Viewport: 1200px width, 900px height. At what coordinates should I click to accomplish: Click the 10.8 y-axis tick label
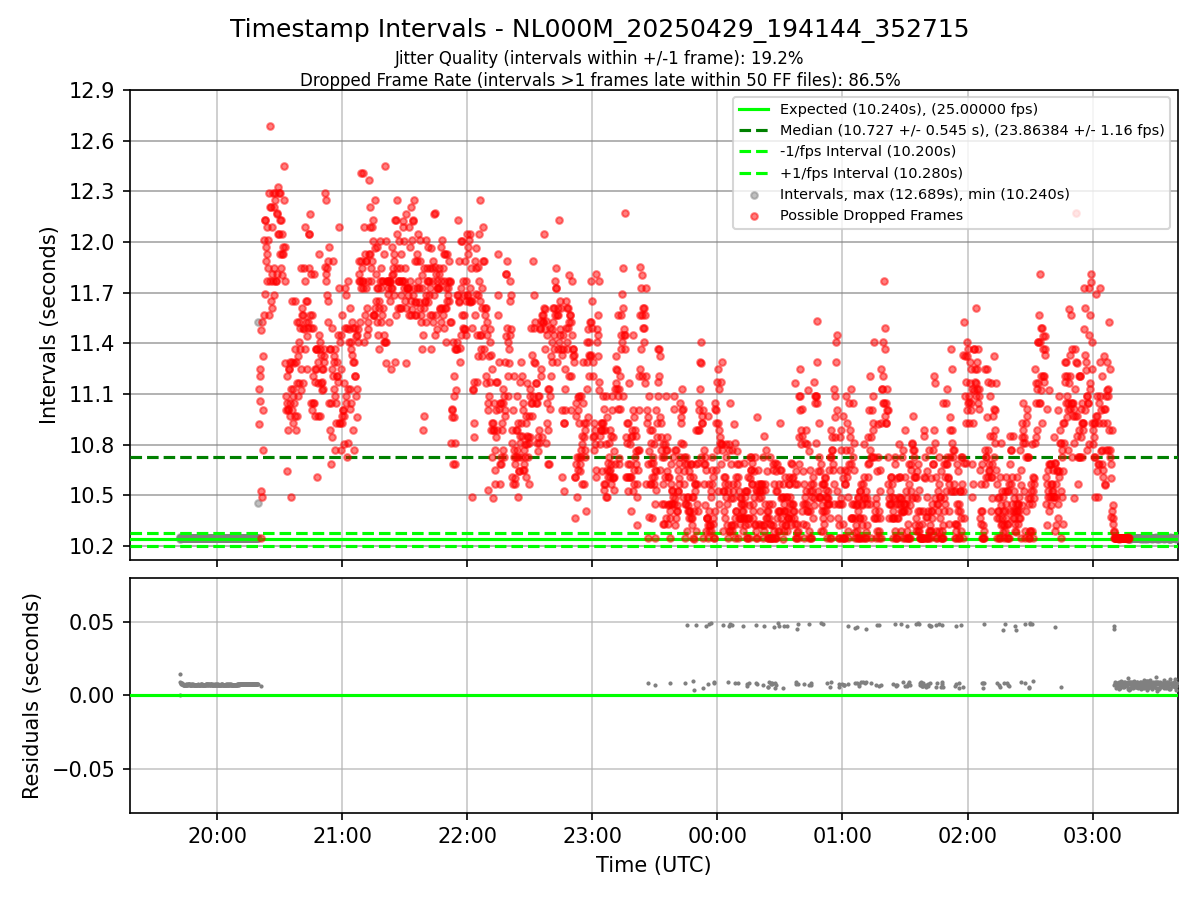point(93,445)
